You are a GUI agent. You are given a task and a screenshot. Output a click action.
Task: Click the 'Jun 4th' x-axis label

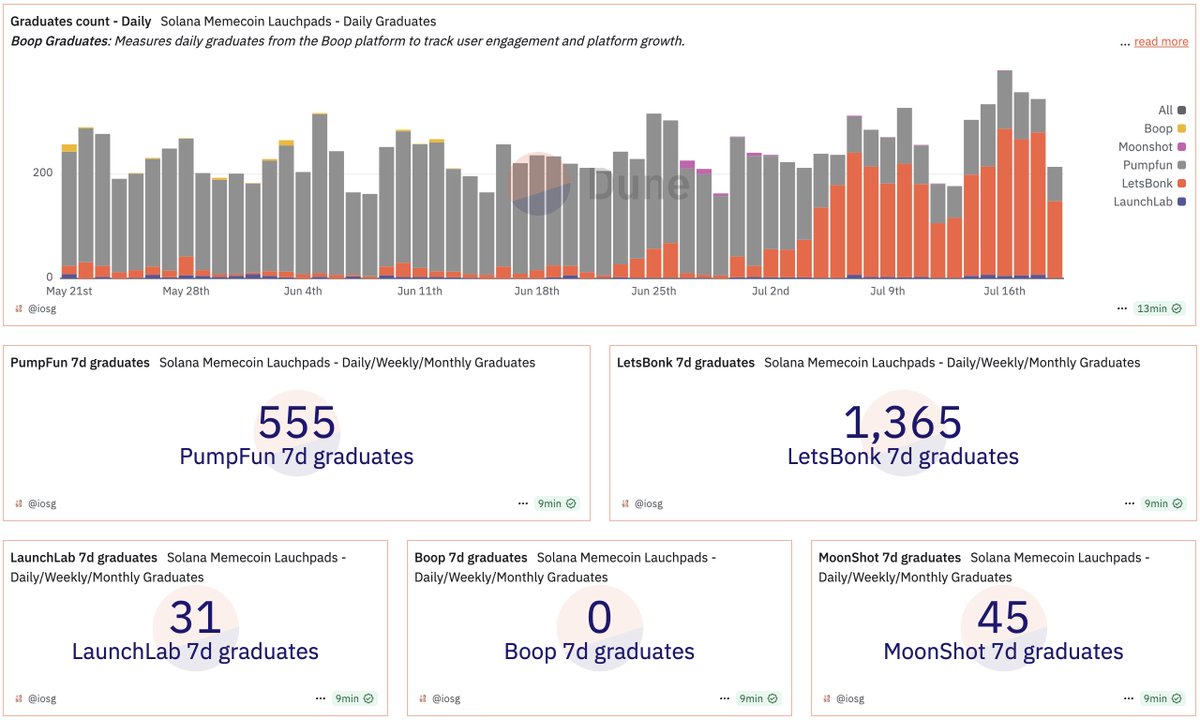pos(303,291)
